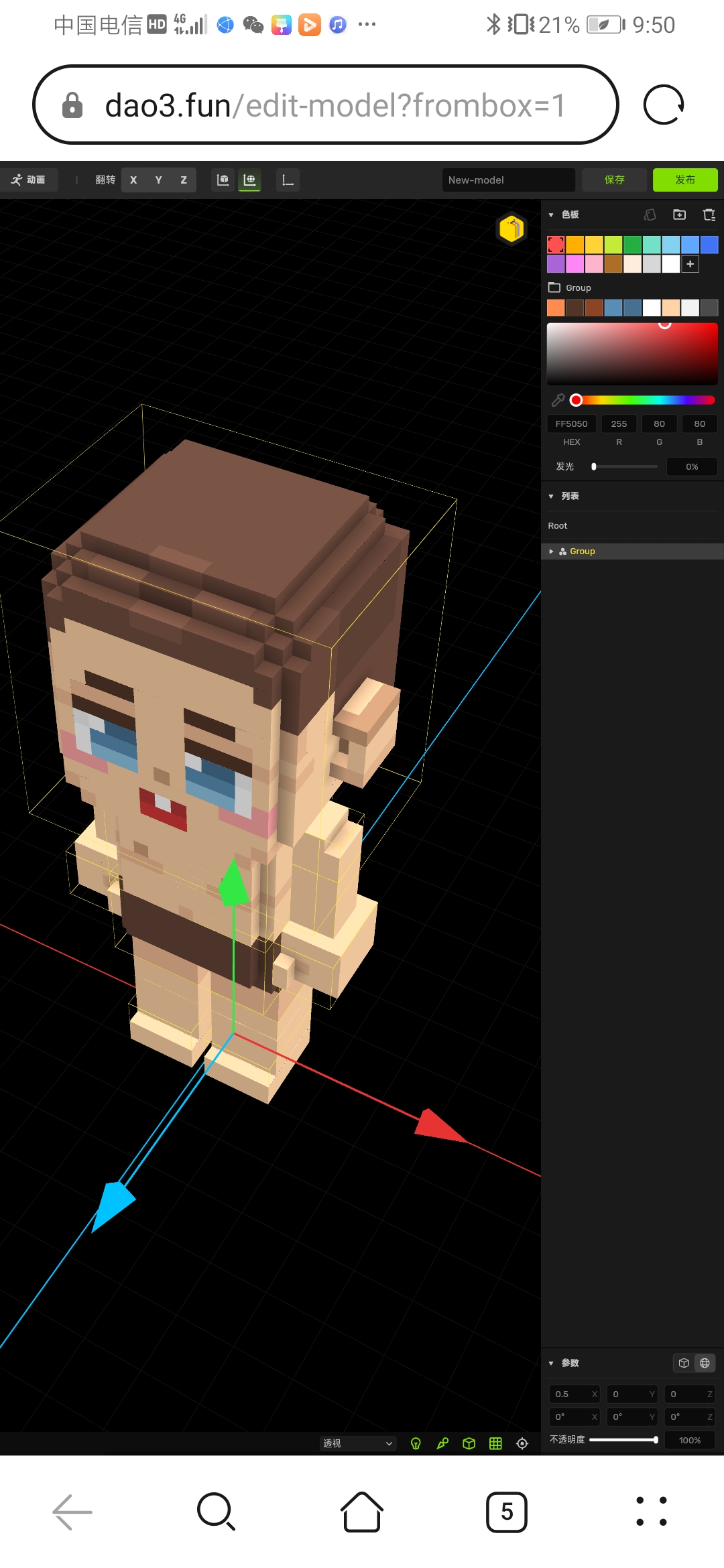Edit the Z position field
The image size is (724, 1568).
tap(690, 1394)
